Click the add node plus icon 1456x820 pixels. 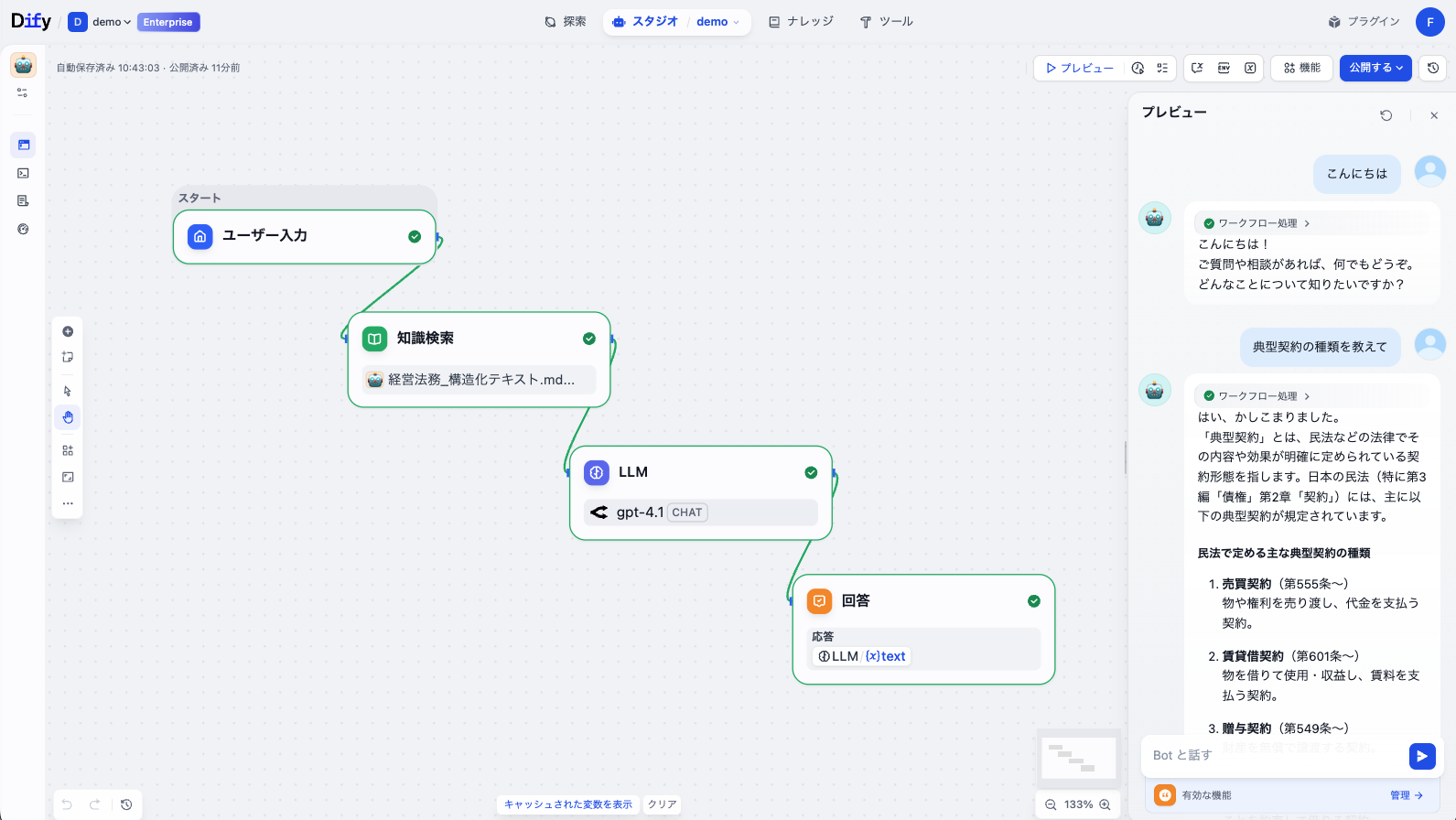coord(68,331)
